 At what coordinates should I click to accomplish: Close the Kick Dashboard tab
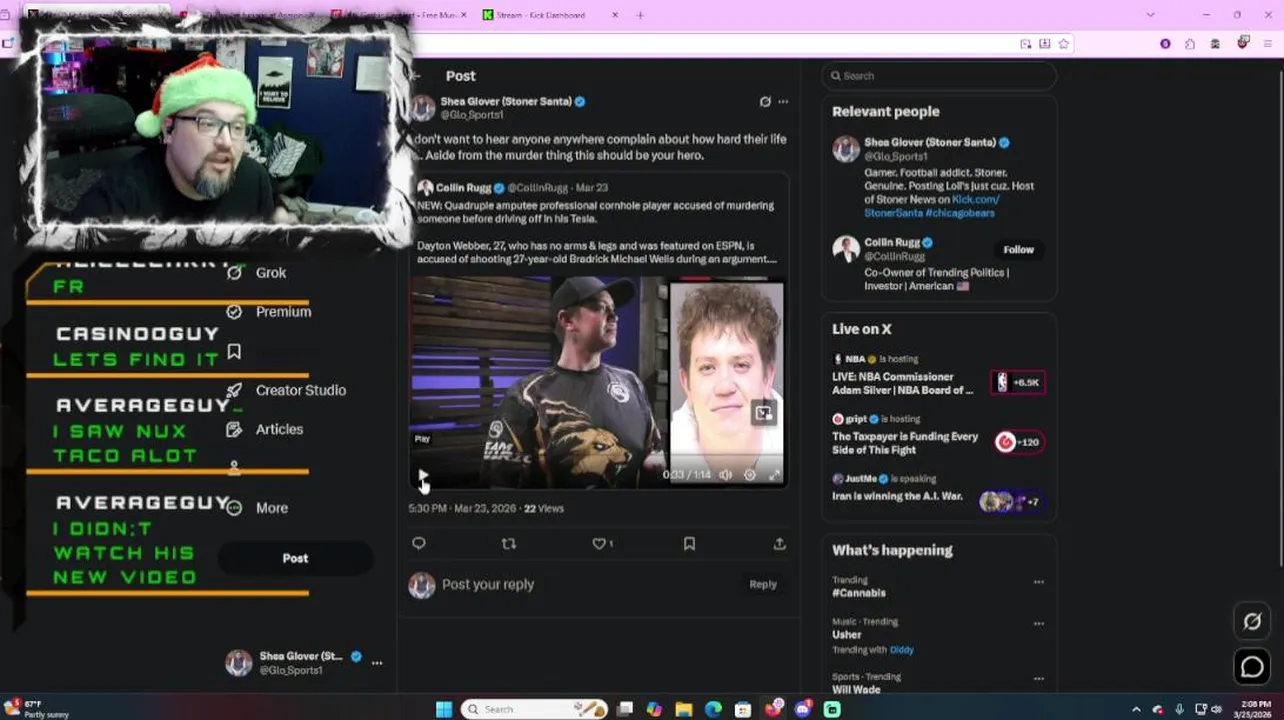615,15
